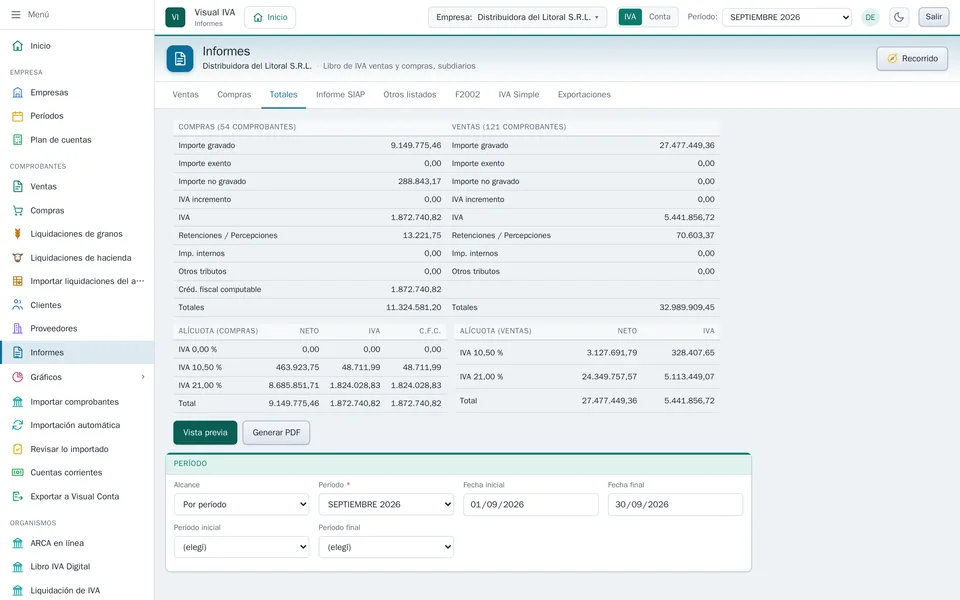Click the ARCA en línea bank icon
Viewport: 960px width, 600px height.
pyautogui.click(x=18, y=543)
